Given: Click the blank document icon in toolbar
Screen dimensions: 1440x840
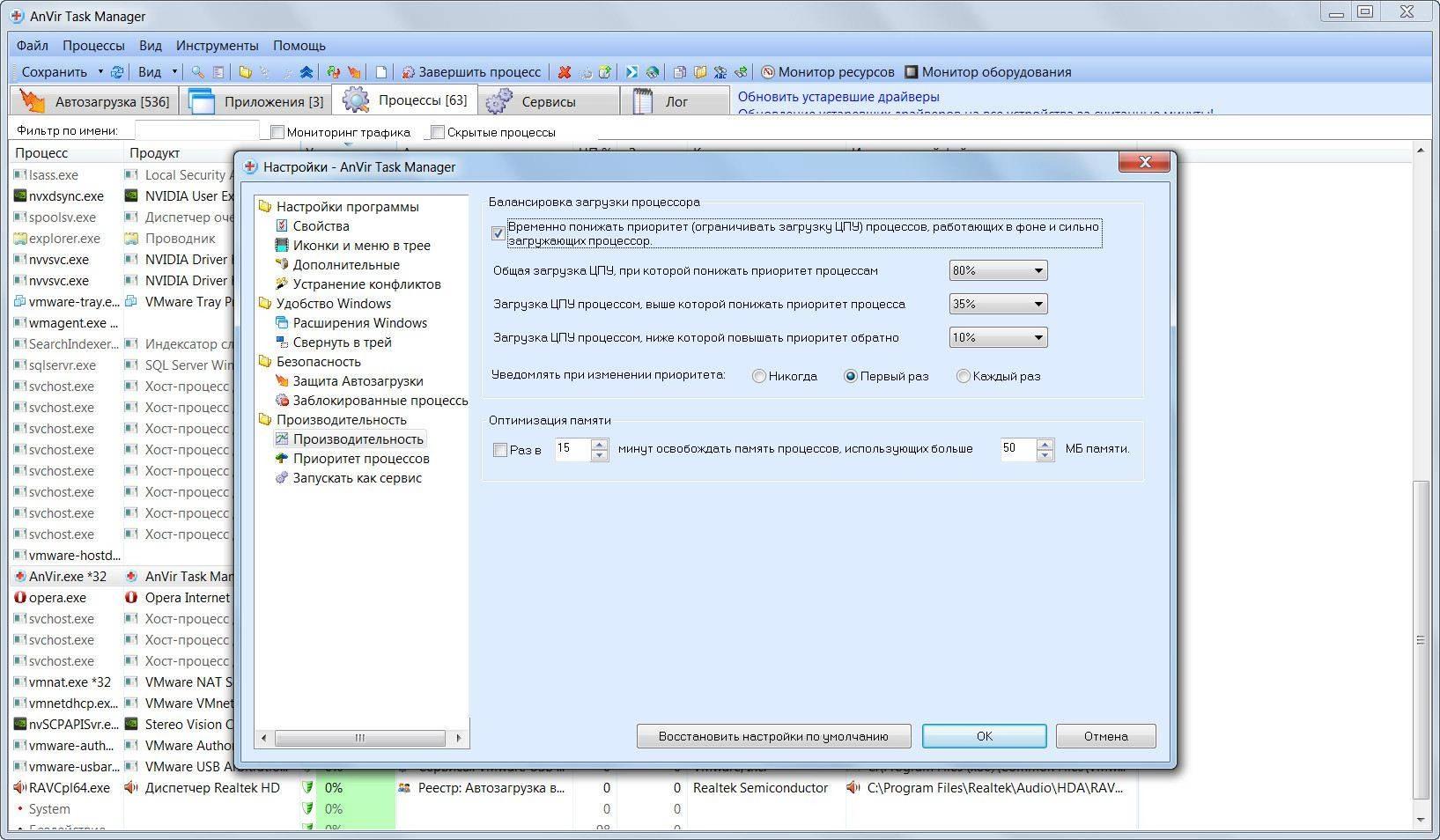Looking at the screenshot, I should pyautogui.click(x=381, y=72).
